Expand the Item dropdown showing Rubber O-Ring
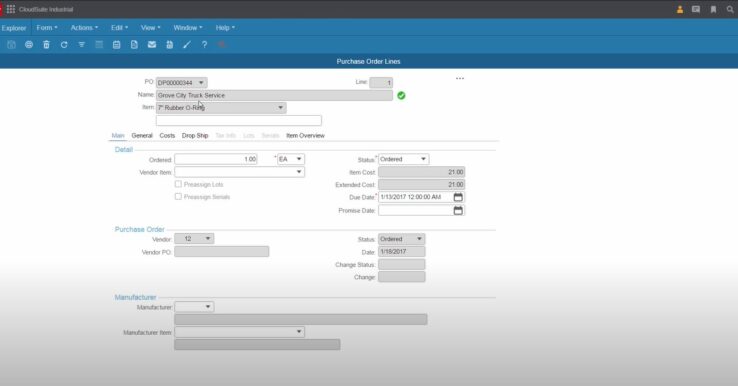The width and height of the screenshot is (738, 386). click(281, 108)
